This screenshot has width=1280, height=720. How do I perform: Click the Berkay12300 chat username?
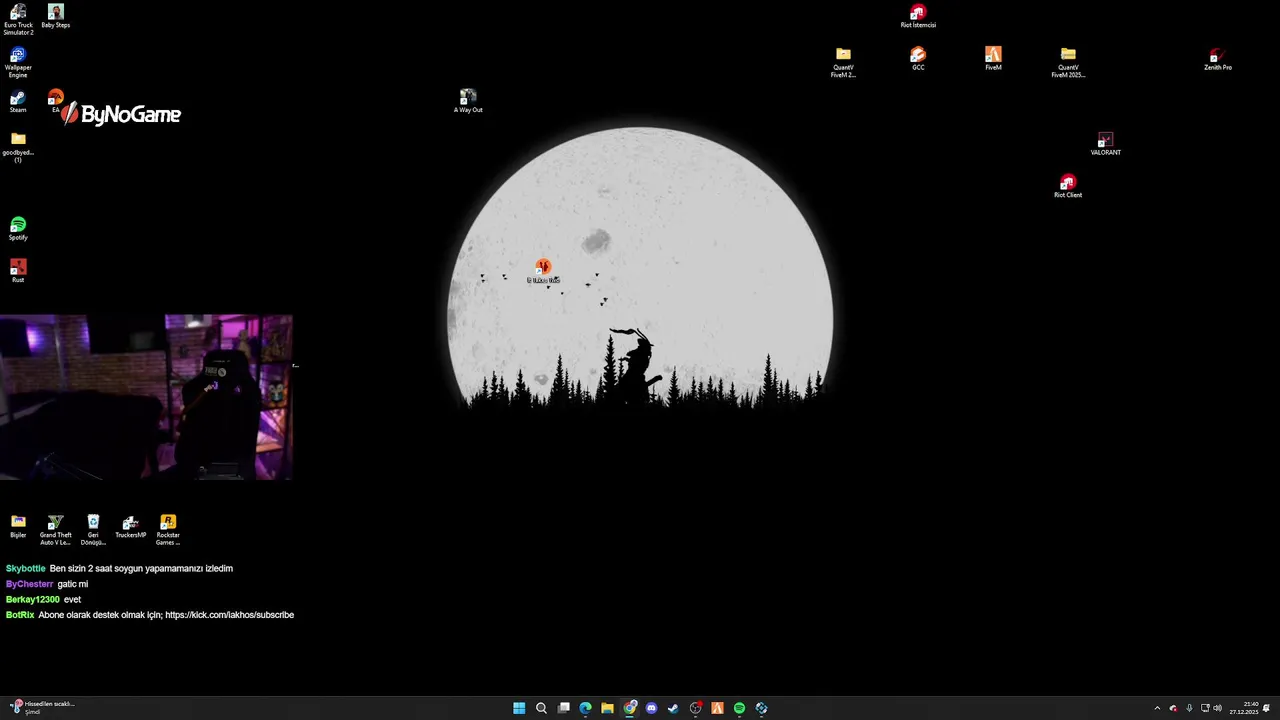click(x=33, y=599)
